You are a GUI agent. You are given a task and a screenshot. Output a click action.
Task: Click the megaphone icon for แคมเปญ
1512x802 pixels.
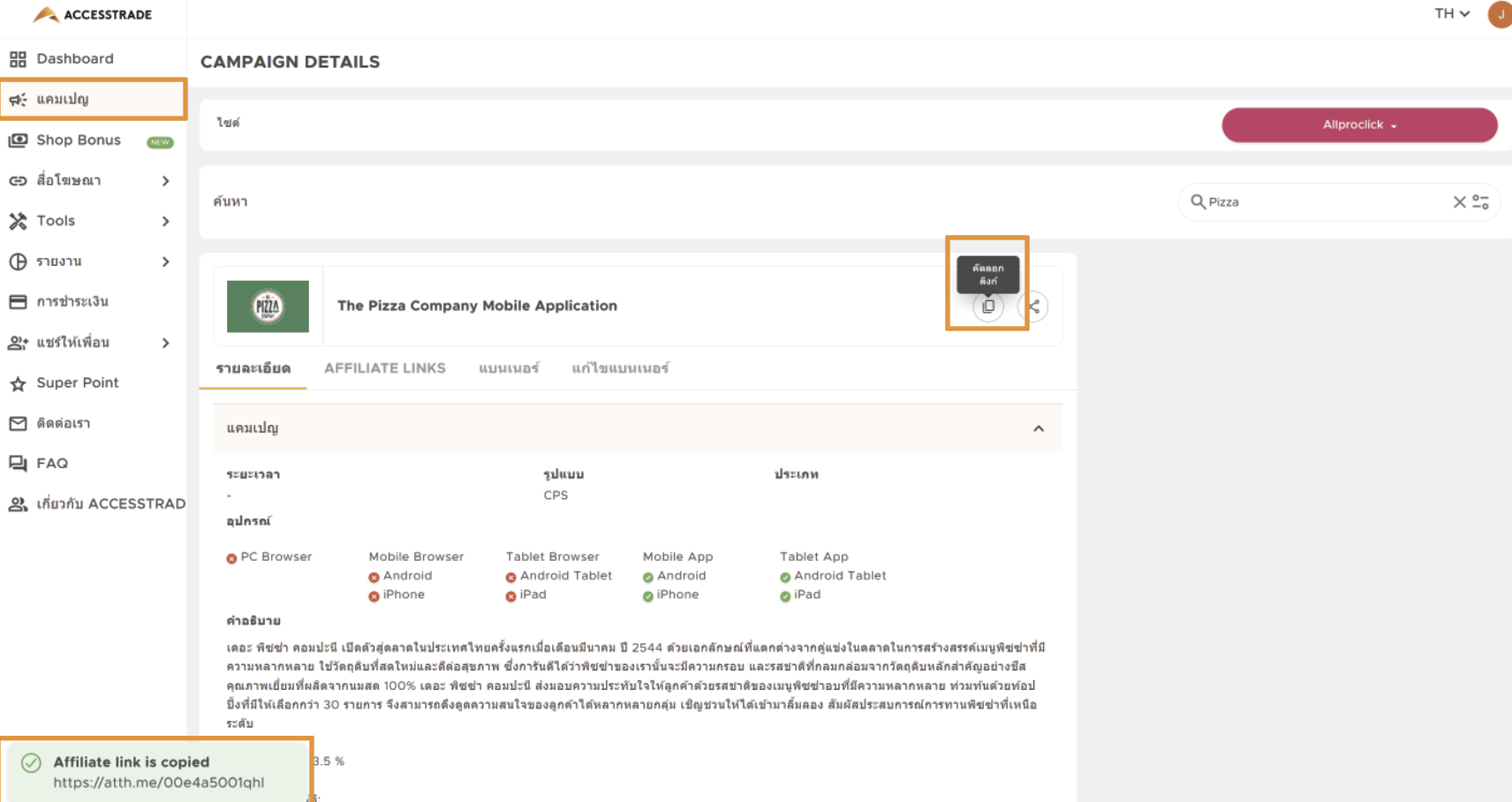[18, 99]
